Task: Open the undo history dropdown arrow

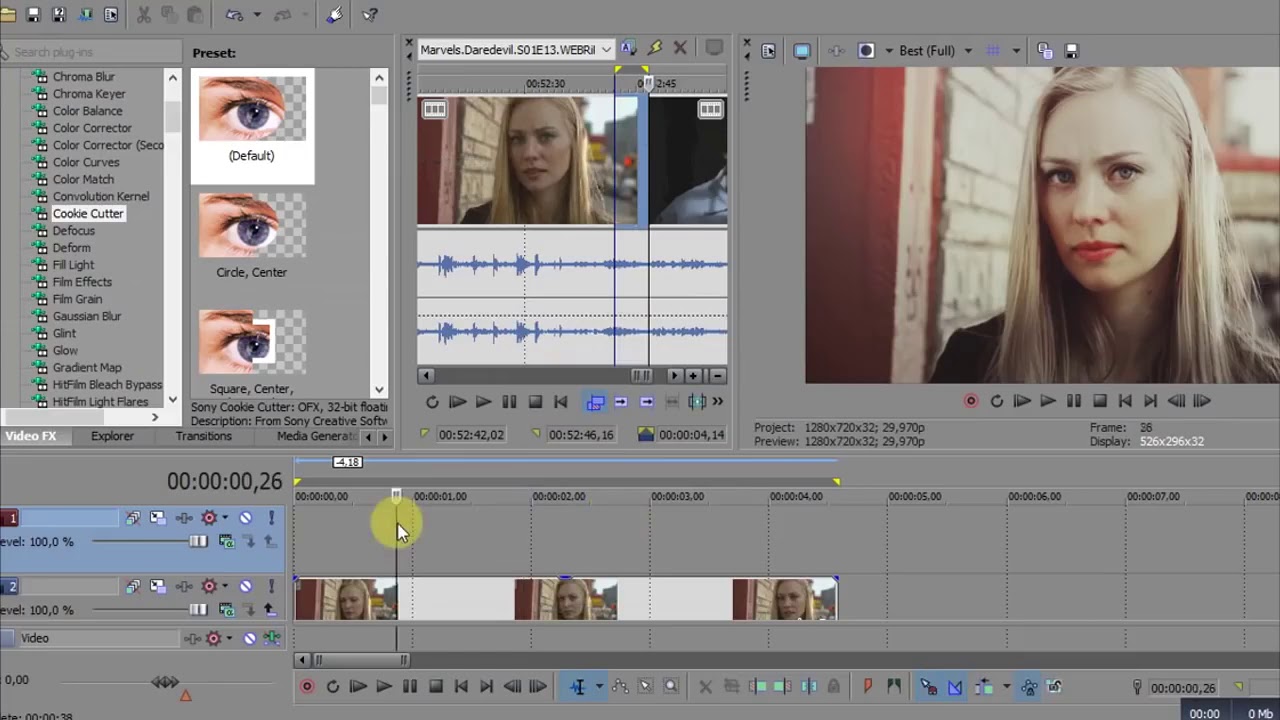Action: [x=257, y=15]
